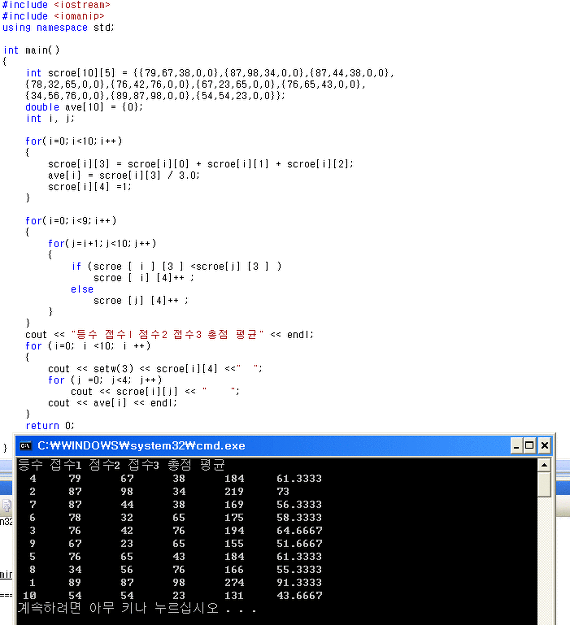
Task: Click the console vertical scrollbar thumb
Action: pyautogui.click(x=544, y=484)
